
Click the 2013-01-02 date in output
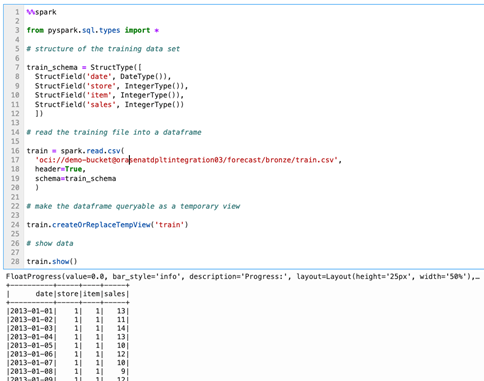coord(31,320)
